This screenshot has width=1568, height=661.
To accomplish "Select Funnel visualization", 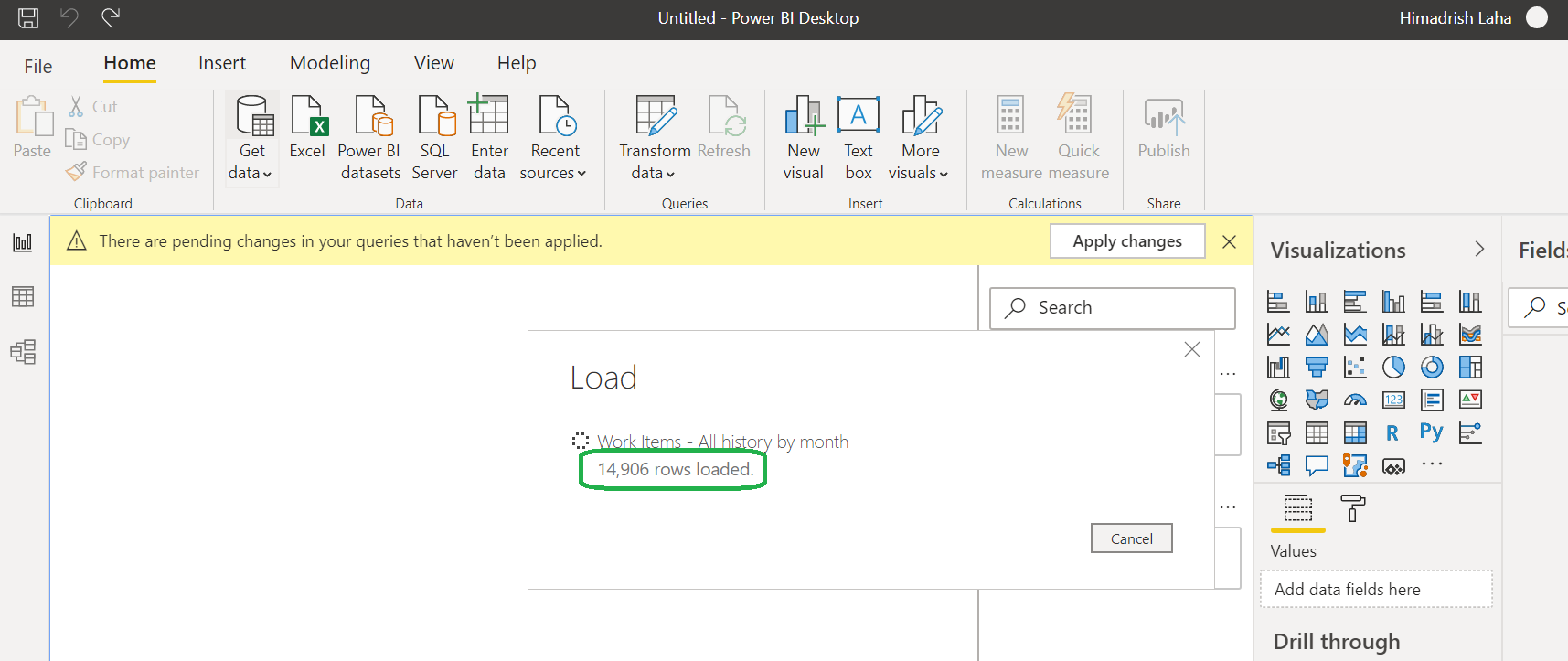I will pos(1317,368).
